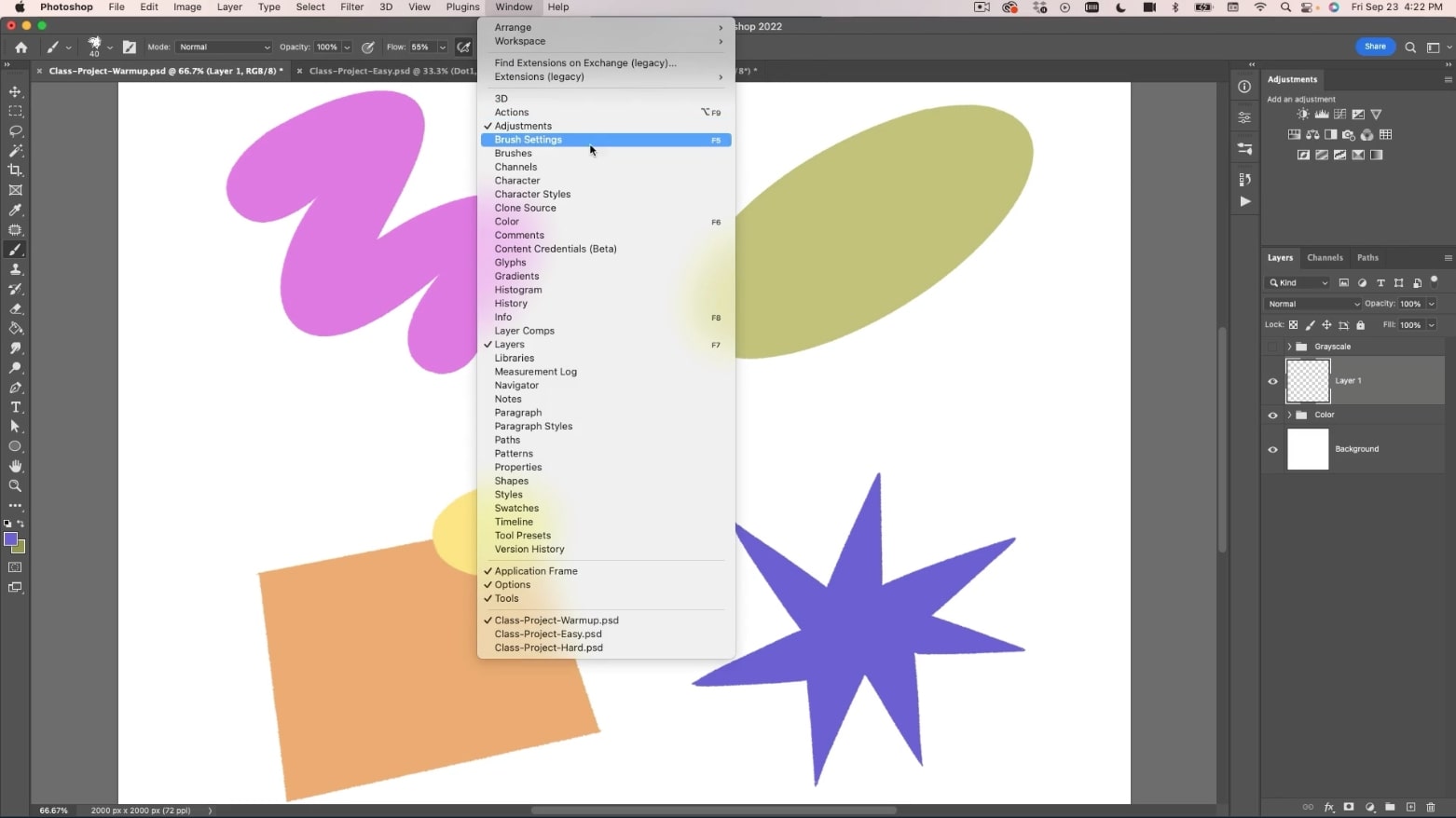Open the Curves adjustment
Screen dimensions: 1456x818
pos(1339,113)
